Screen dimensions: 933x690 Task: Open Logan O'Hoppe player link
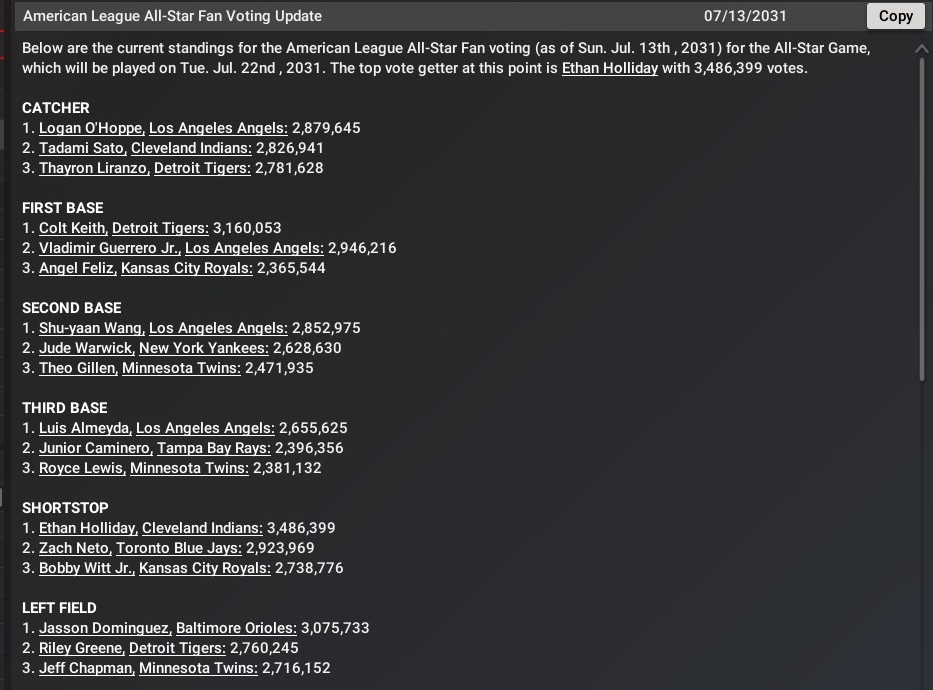(x=92, y=128)
